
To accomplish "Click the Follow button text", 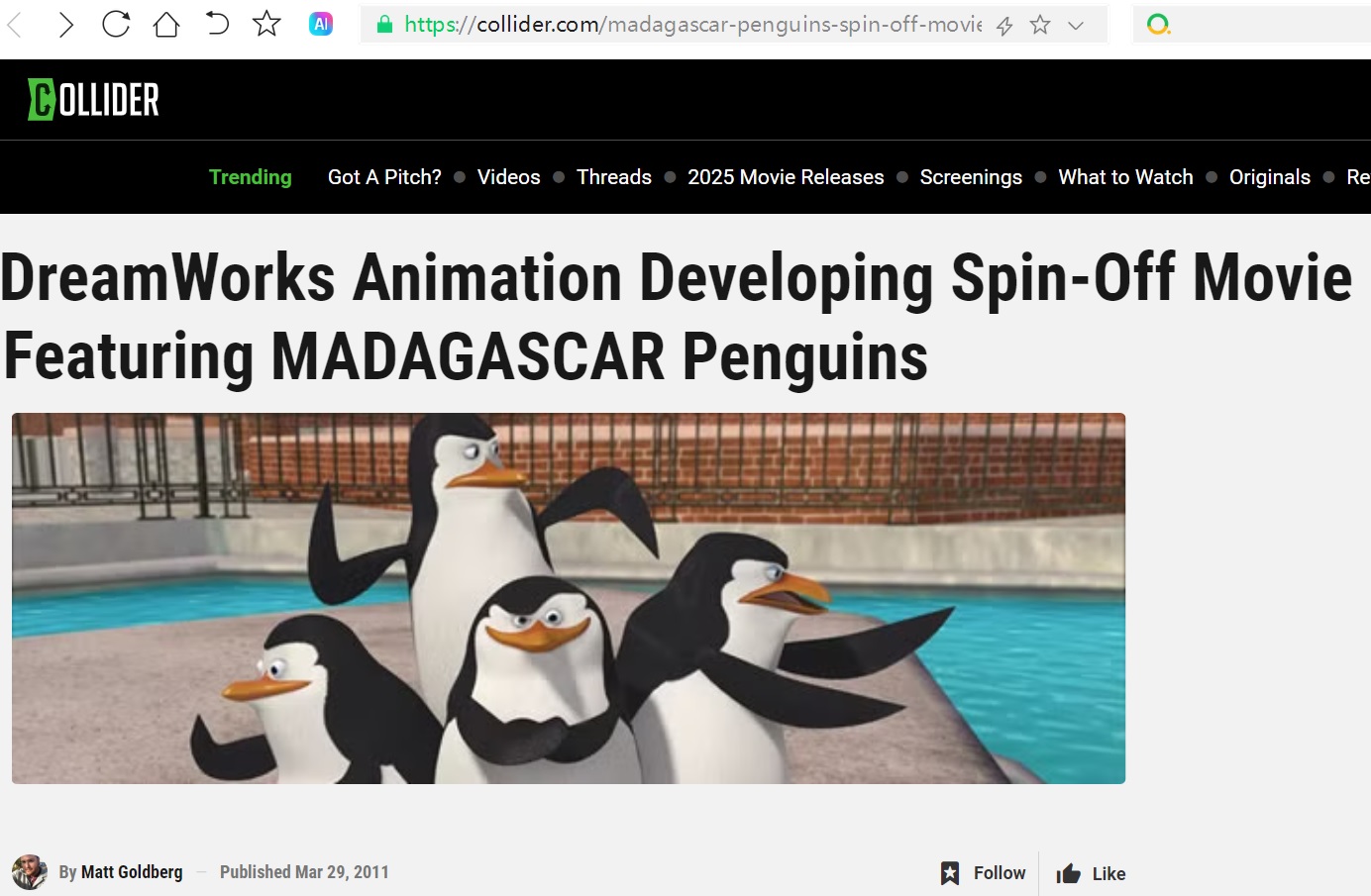I will tap(1000, 873).
